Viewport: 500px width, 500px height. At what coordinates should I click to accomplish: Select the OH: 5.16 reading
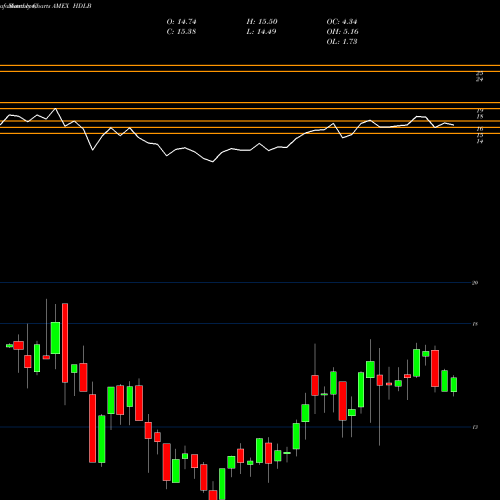click(x=342, y=32)
